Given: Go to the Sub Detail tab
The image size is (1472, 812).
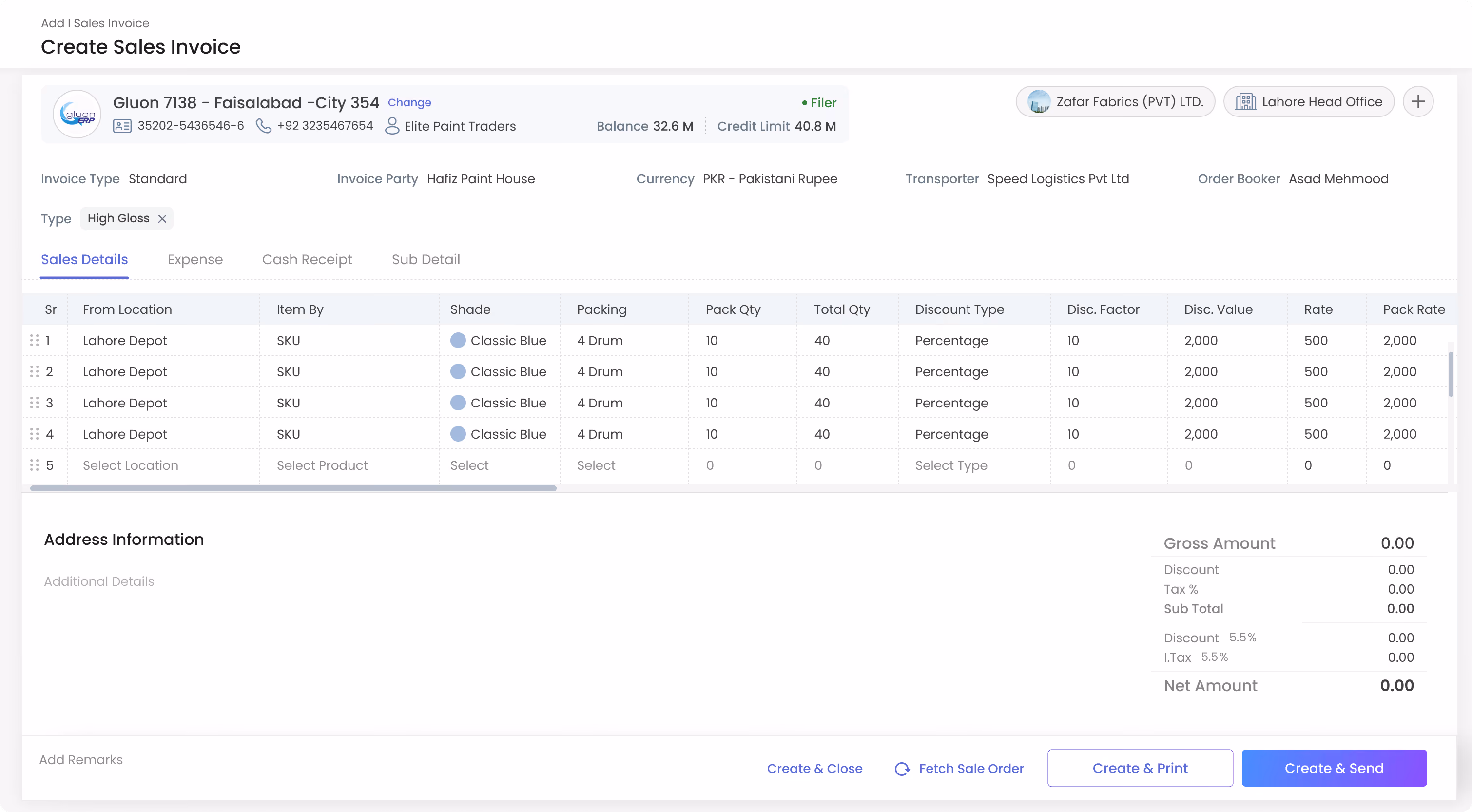Looking at the screenshot, I should coord(426,259).
